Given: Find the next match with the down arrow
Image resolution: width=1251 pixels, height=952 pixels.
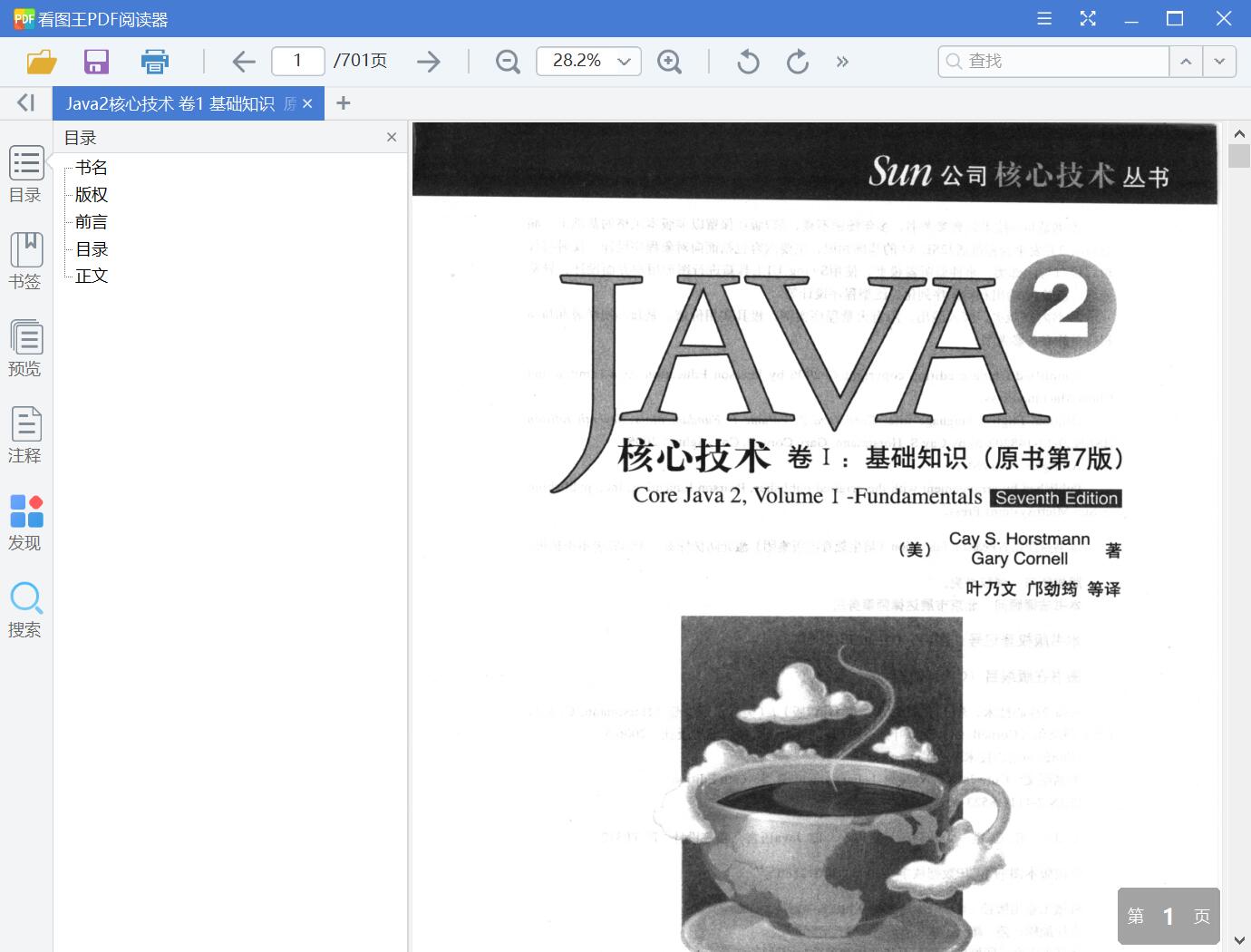Looking at the screenshot, I should click(x=1219, y=61).
